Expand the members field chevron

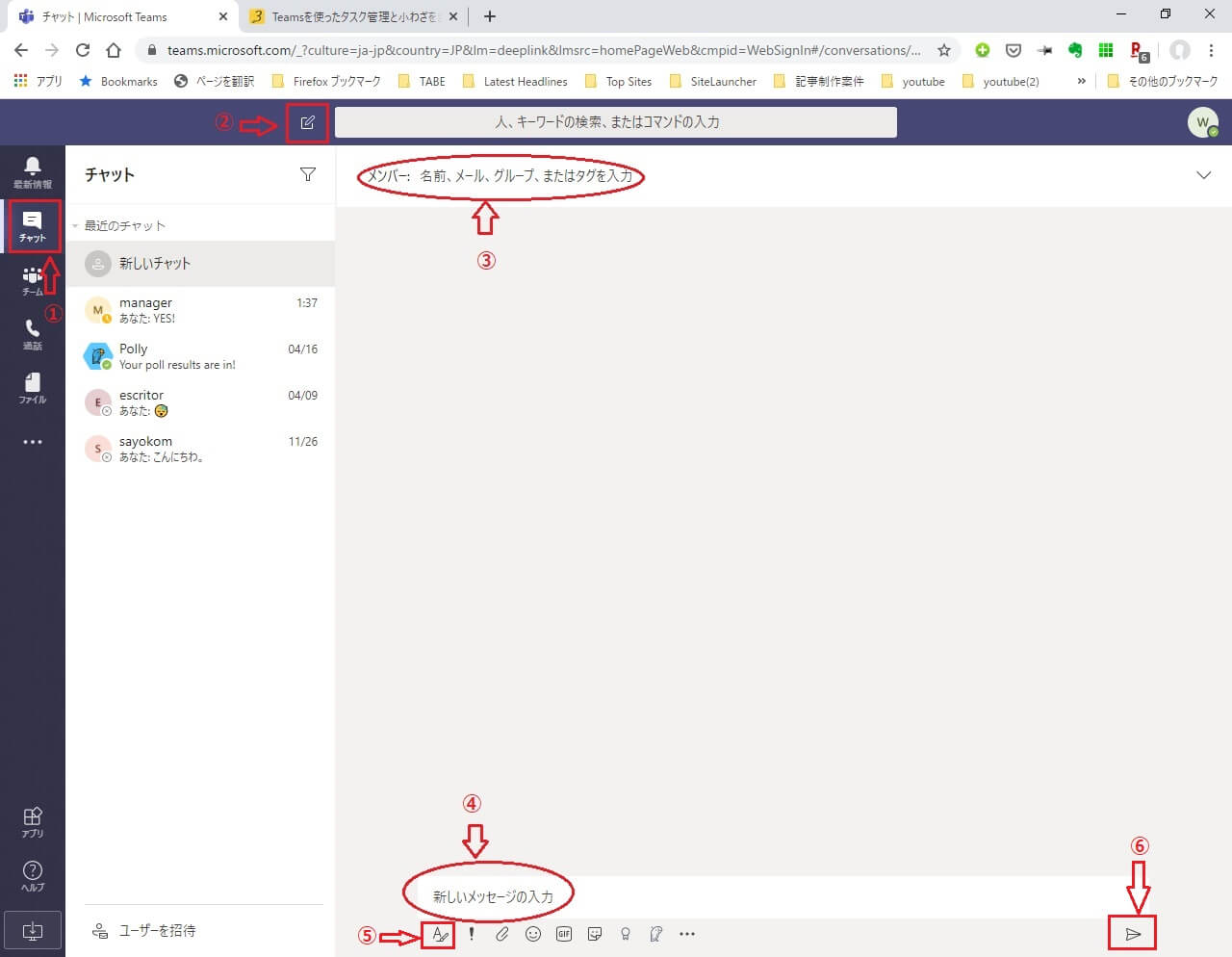1203,175
